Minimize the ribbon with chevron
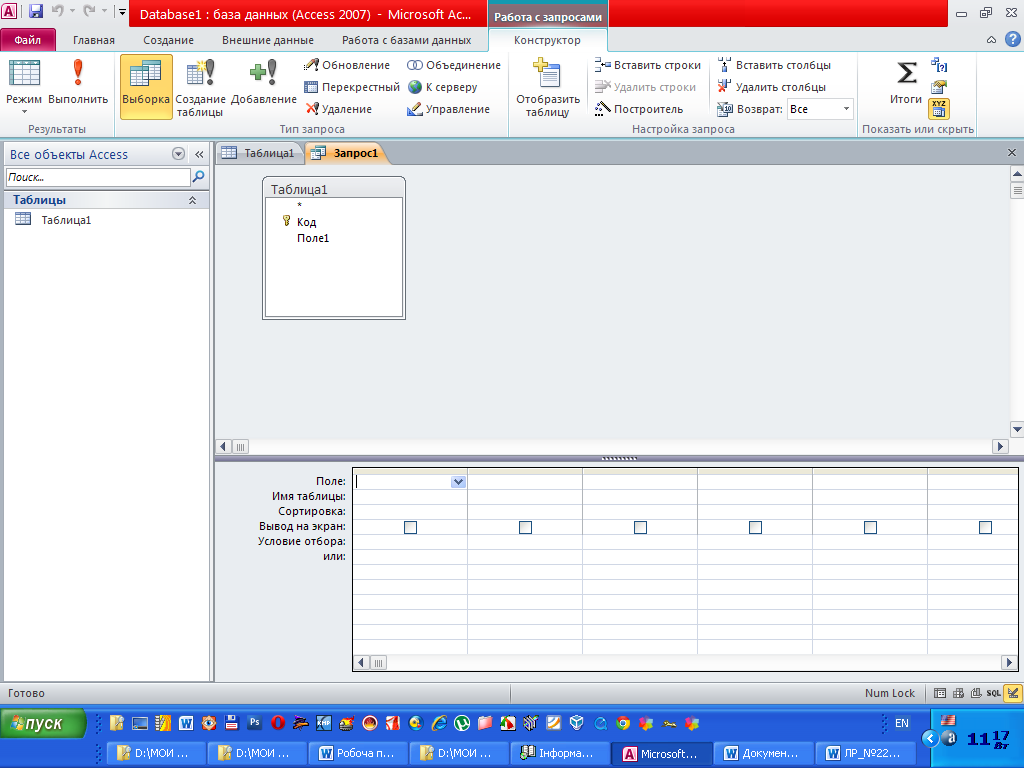 [991, 40]
